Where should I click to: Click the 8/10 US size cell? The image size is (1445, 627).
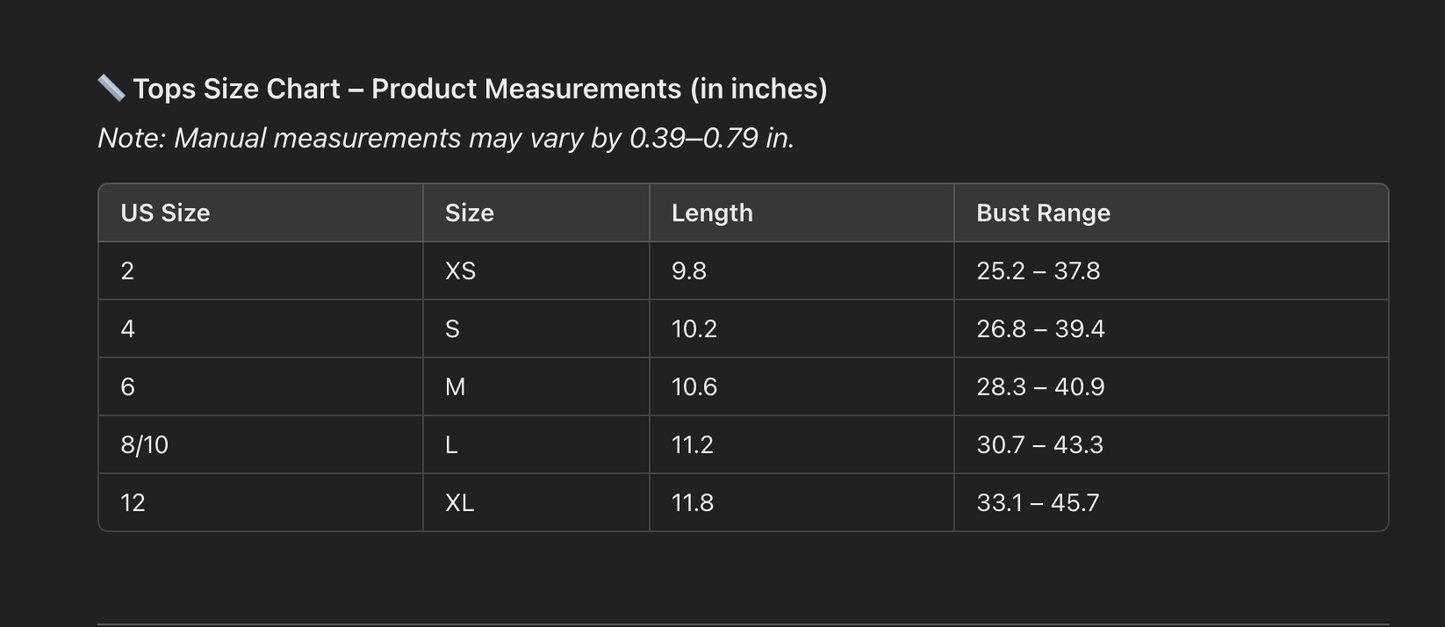coord(144,445)
